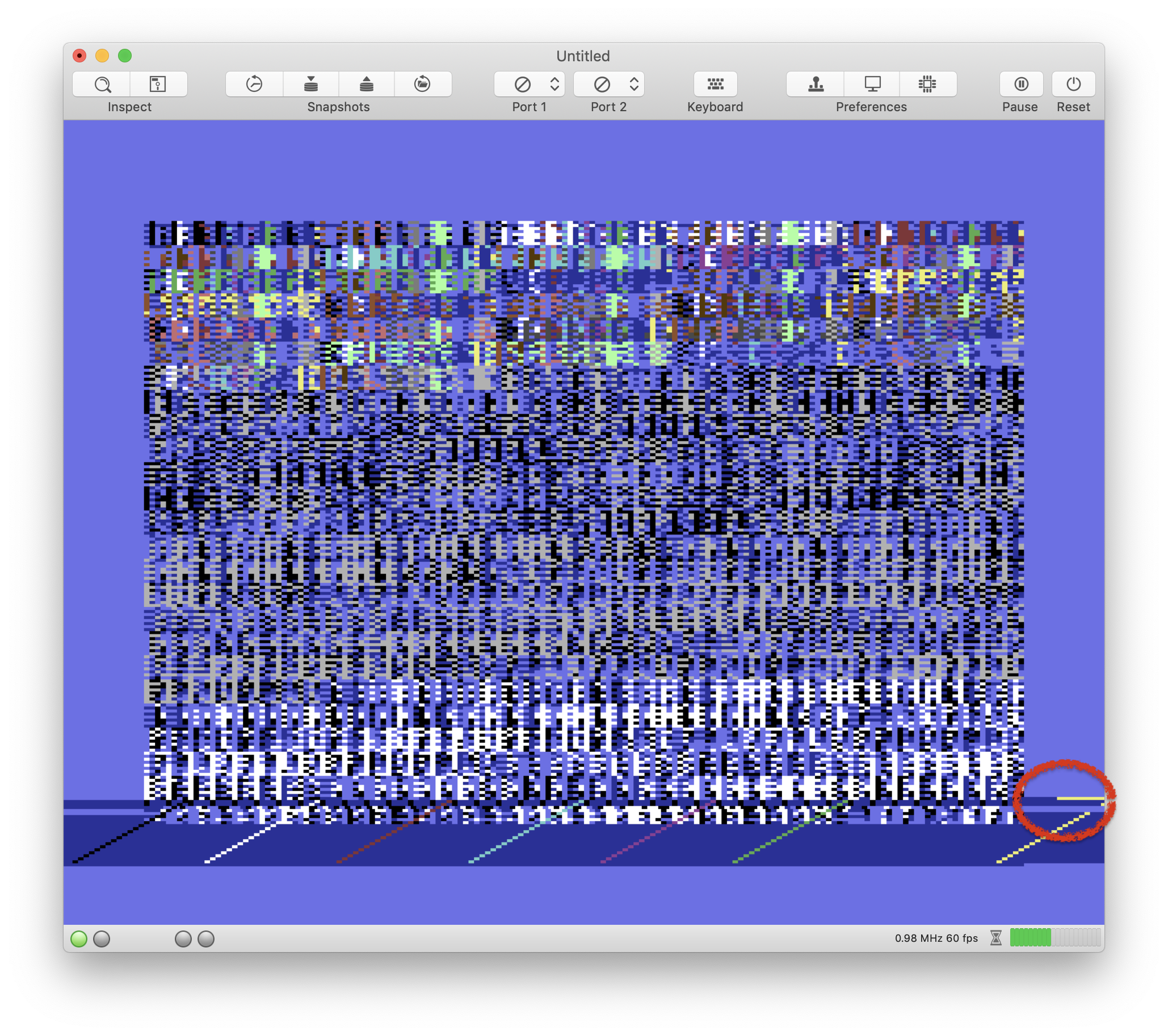Screen dimensions: 1168x1036
Task: Zoom the window with the green button
Action: (x=125, y=56)
